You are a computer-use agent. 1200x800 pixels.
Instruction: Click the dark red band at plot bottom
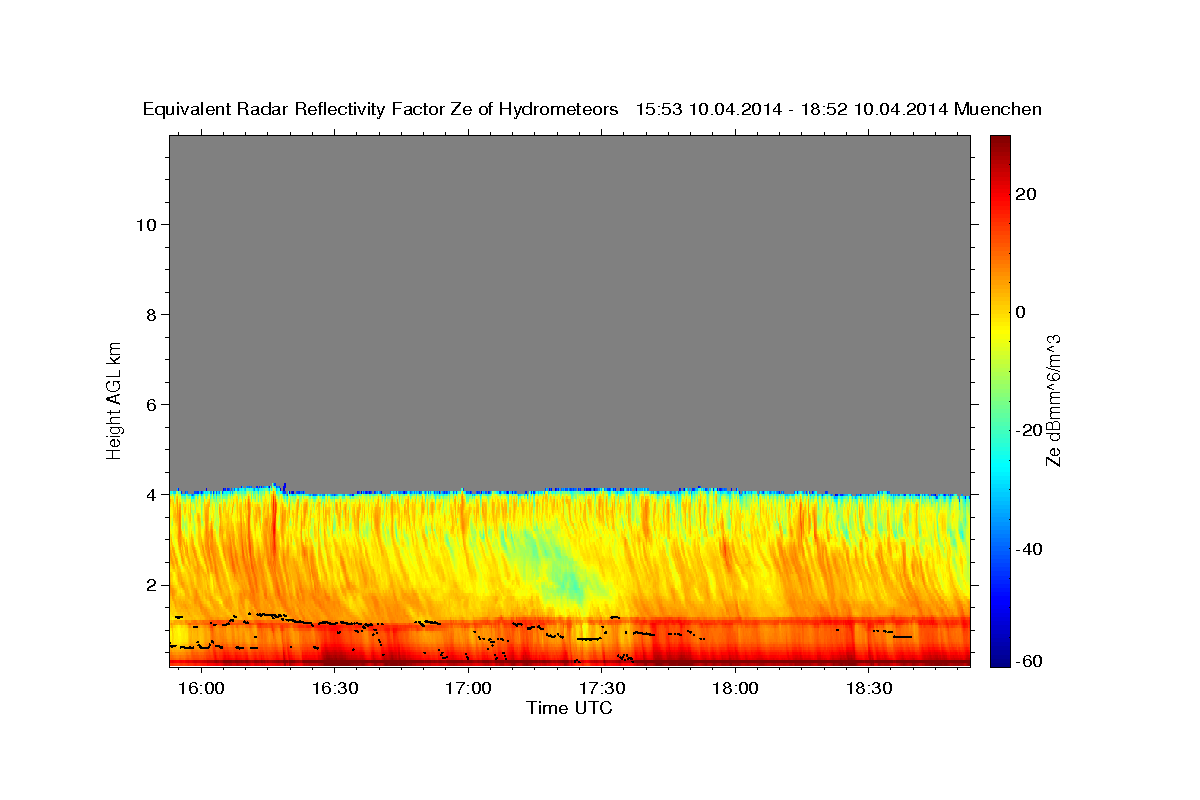569,661
